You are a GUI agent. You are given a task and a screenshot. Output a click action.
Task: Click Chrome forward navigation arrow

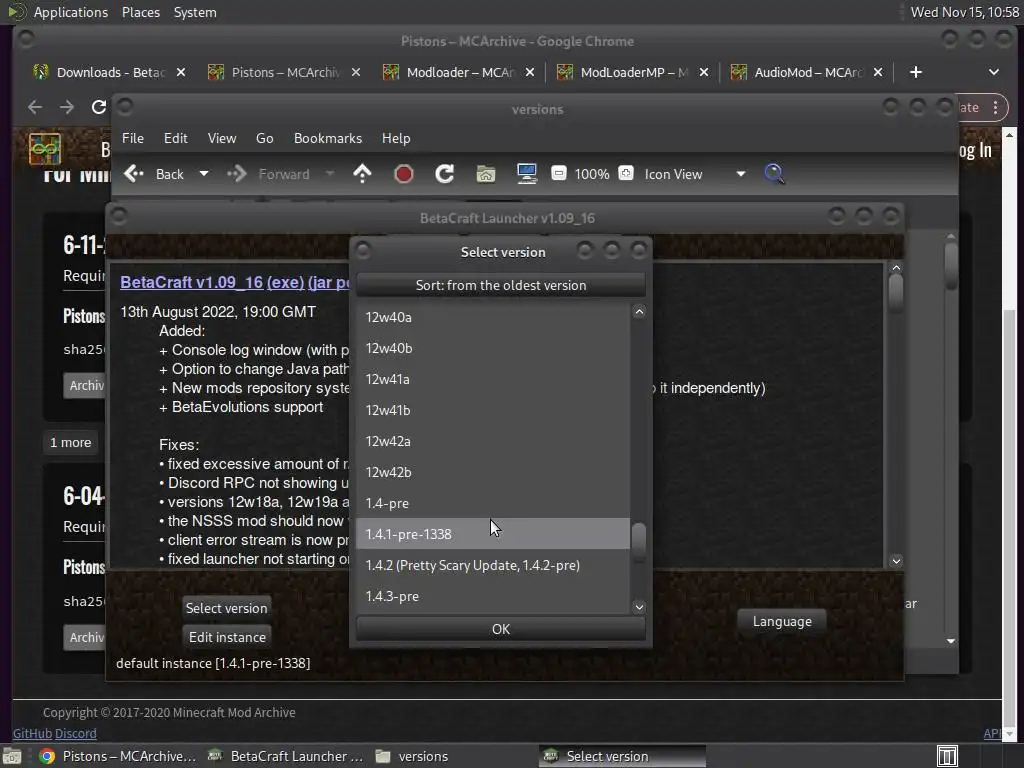(67, 107)
